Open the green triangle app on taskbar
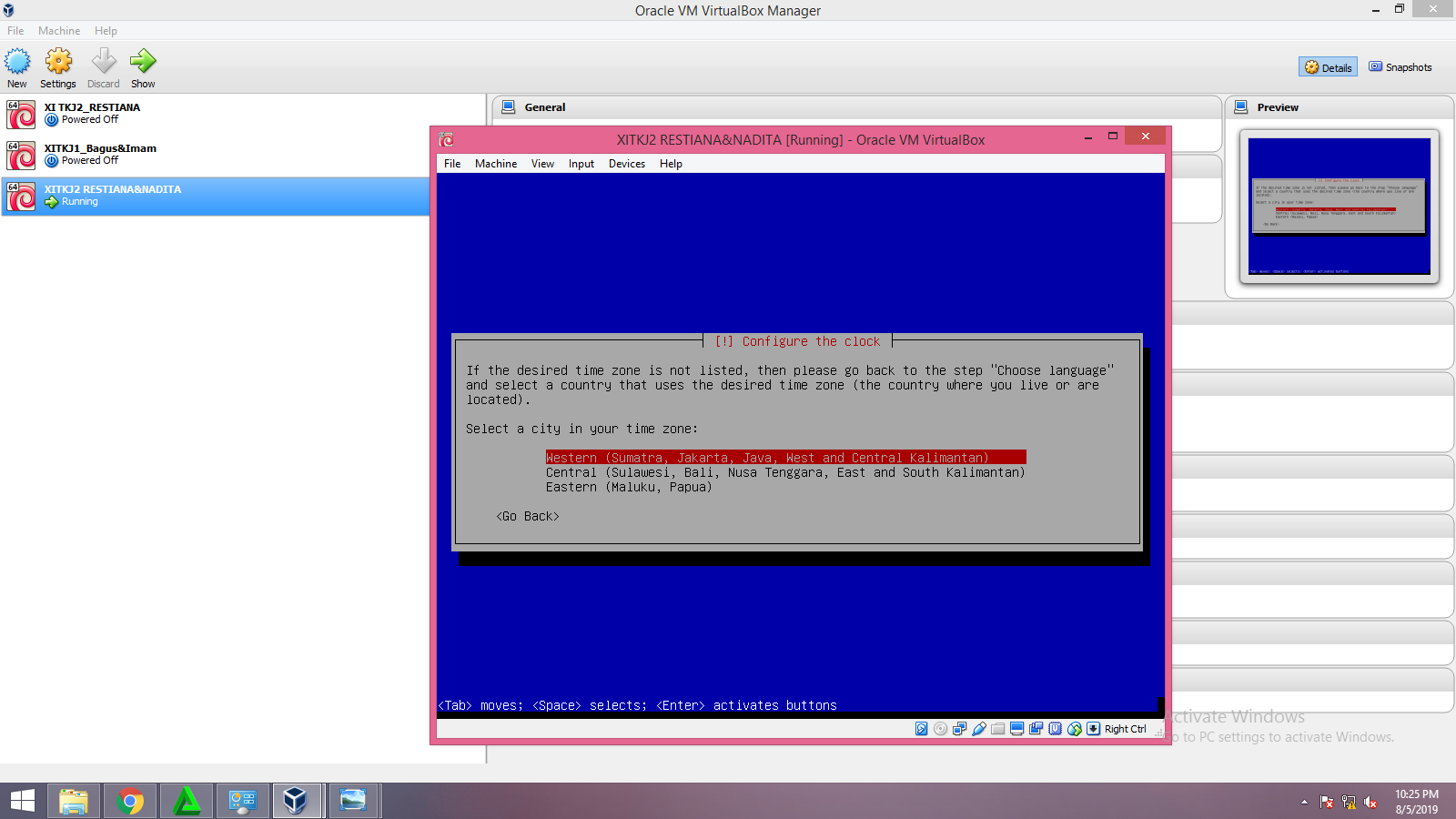1456x819 pixels. pyautogui.click(x=187, y=801)
